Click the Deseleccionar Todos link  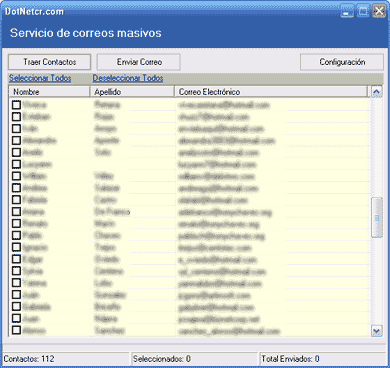[x=128, y=78]
